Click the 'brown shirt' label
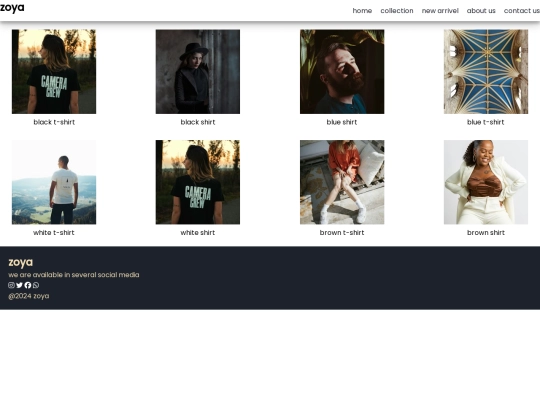The image size is (540, 405). (x=486, y=232)
